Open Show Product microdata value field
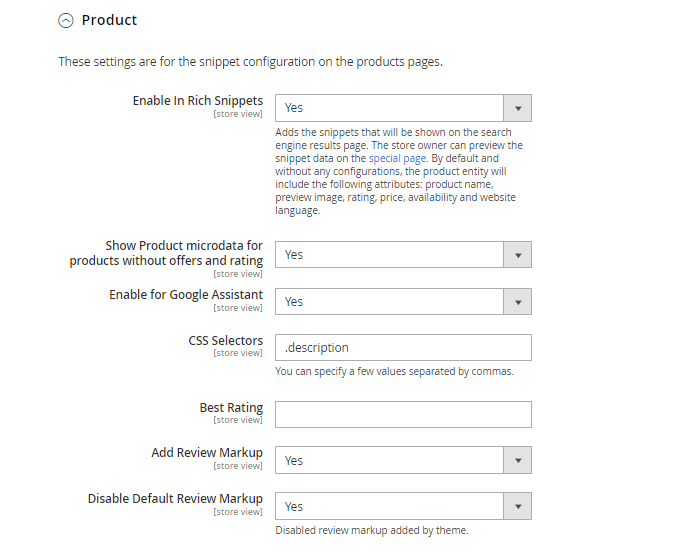 pos(389,255)
